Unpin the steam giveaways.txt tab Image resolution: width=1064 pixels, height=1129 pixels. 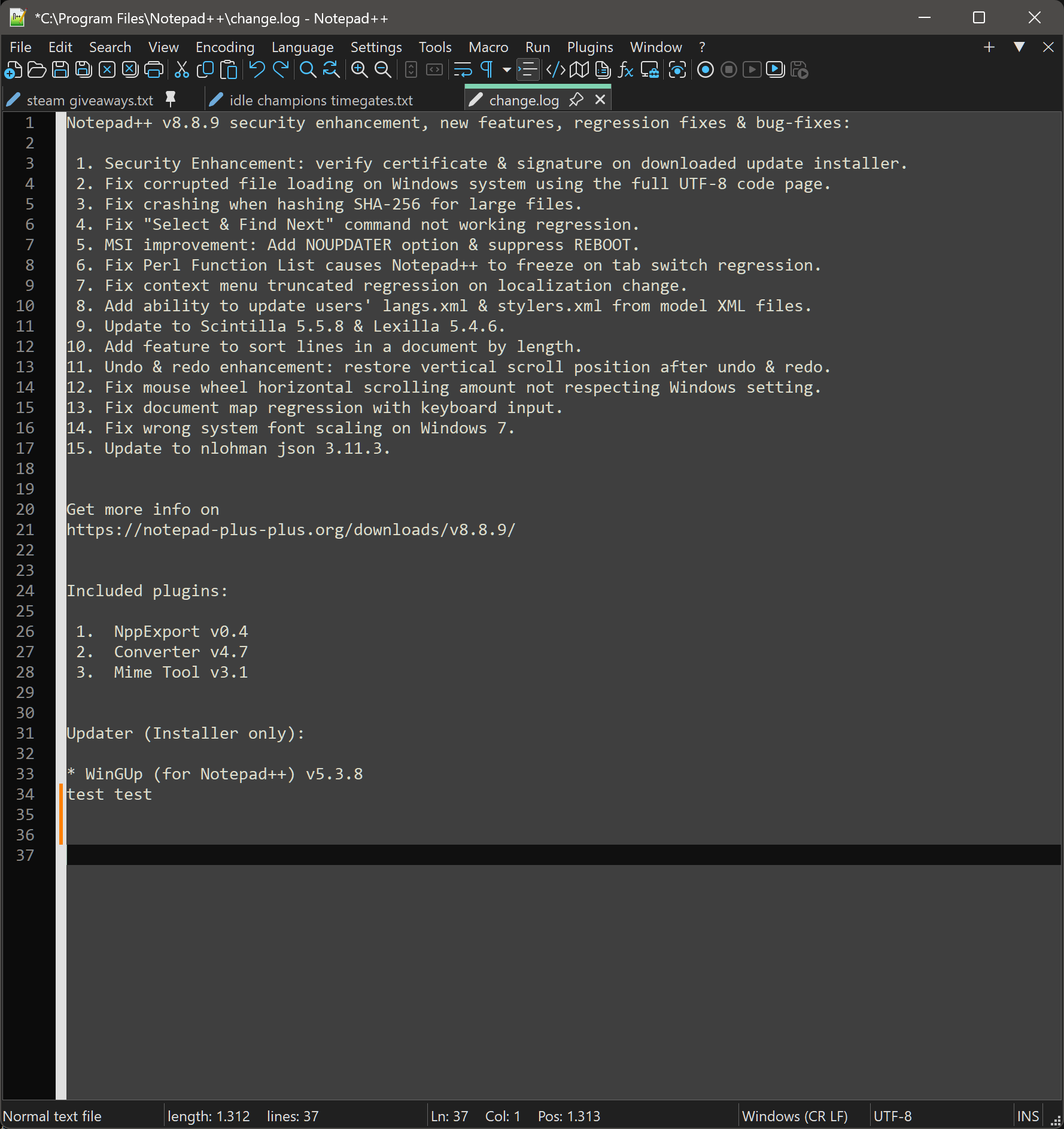(172, 99)
